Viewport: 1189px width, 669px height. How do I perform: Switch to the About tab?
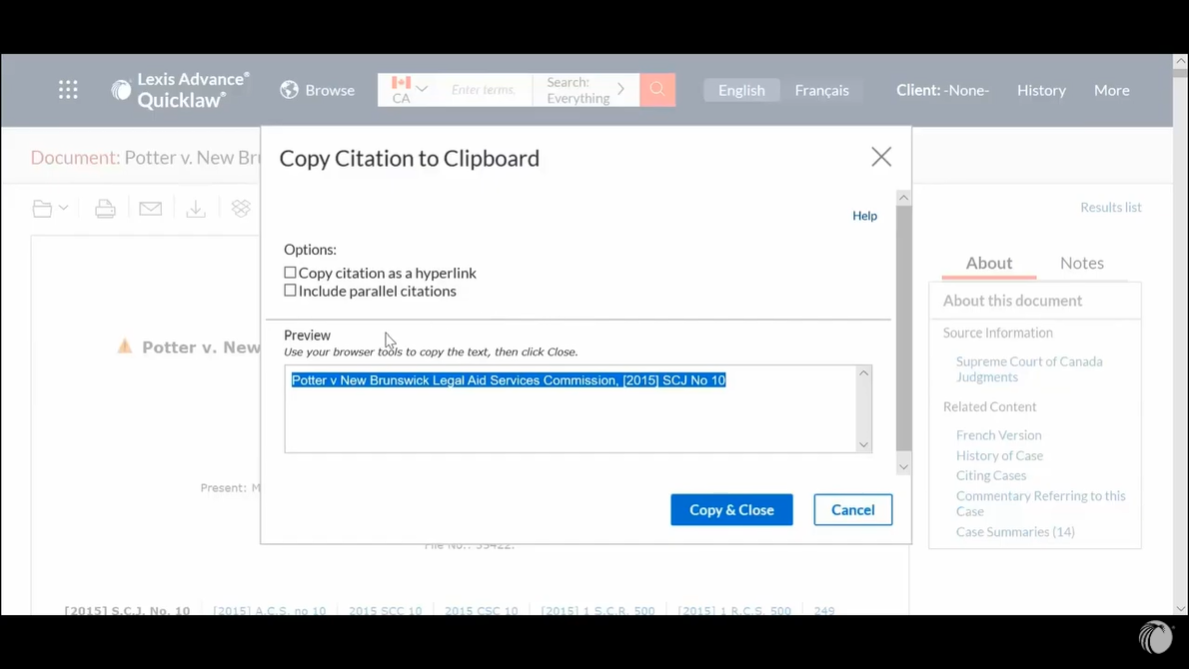point(989,262)
